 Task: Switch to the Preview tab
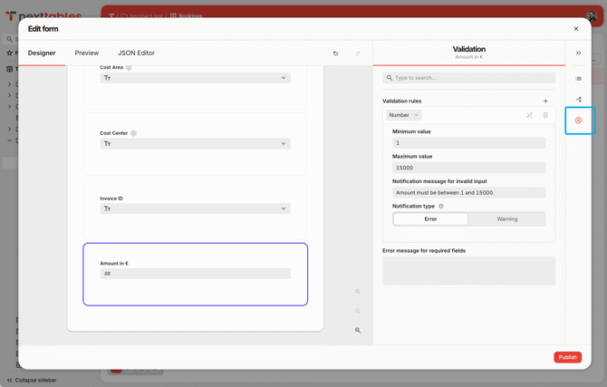(87, 53)
